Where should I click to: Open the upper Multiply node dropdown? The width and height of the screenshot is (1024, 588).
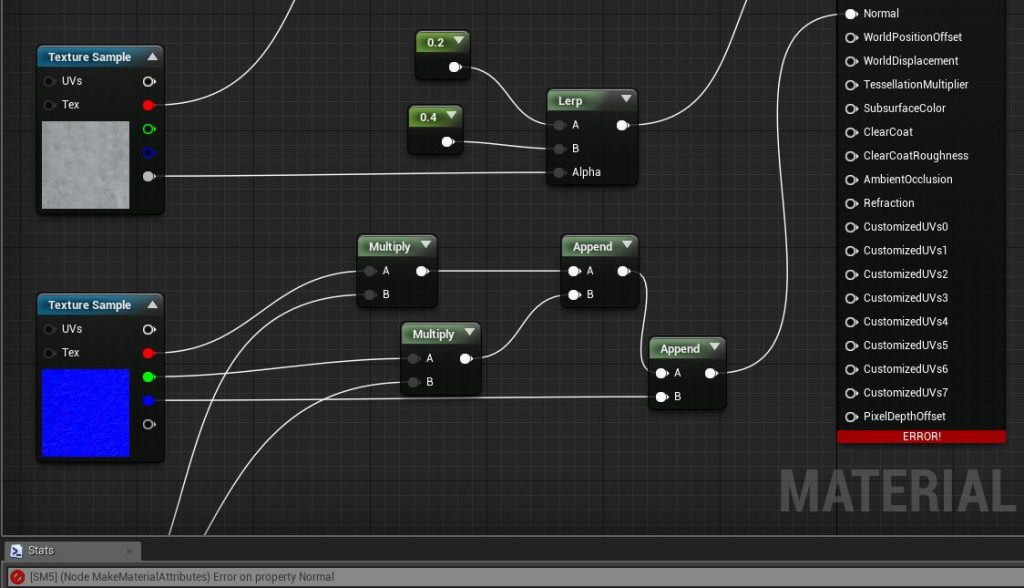[426, 246]
